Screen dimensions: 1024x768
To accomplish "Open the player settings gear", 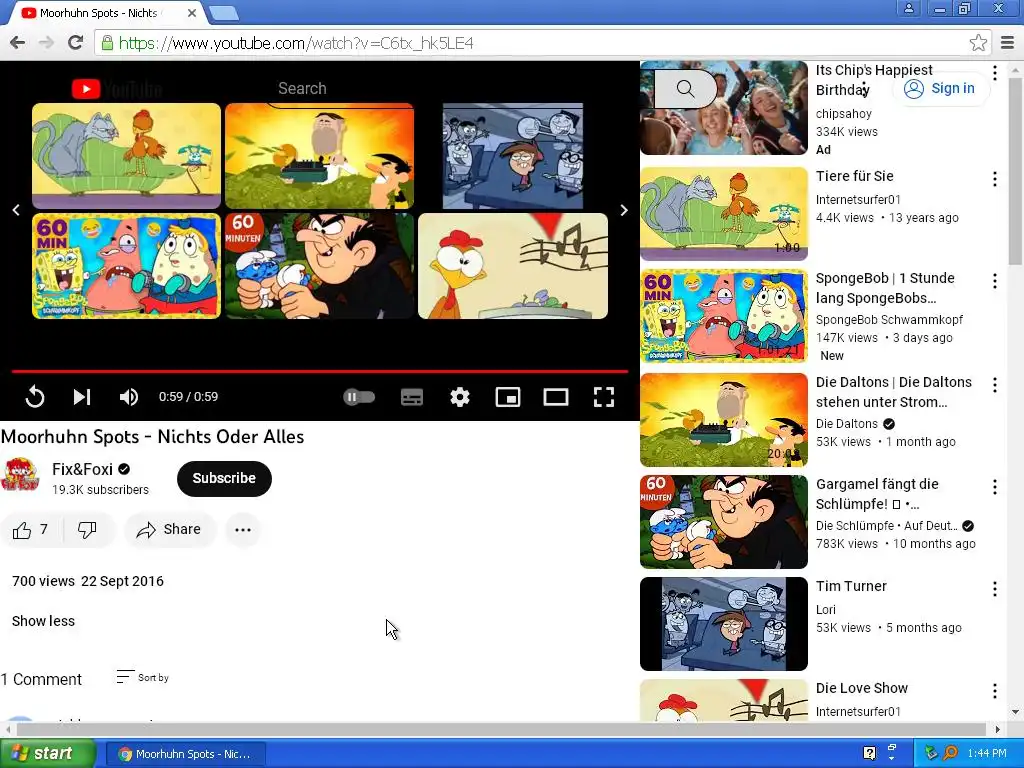I will 460,396.
